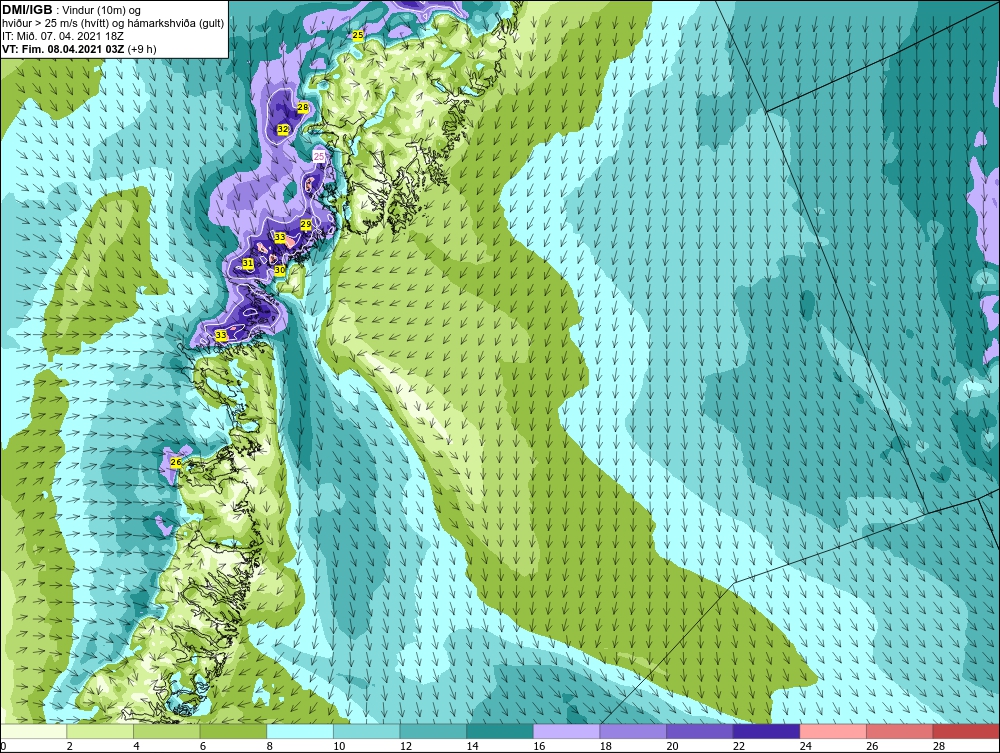The height and width of the screenshot is (753, 1000).
Task: Pick the 8–10 m/s pale cyan legend swatch
Action: [300, 731]
